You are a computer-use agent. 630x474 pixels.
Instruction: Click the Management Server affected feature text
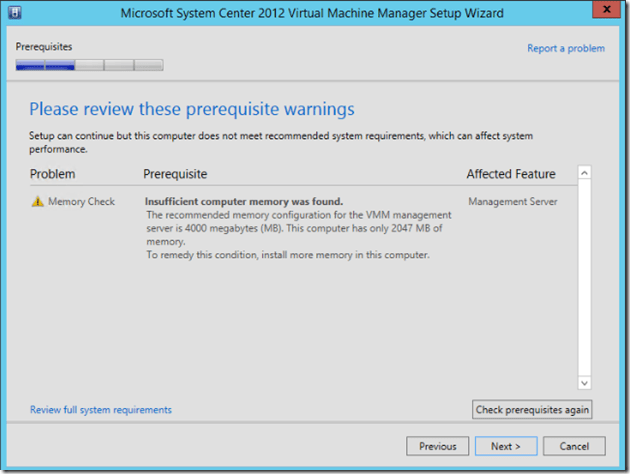click(x=515, y=202)
